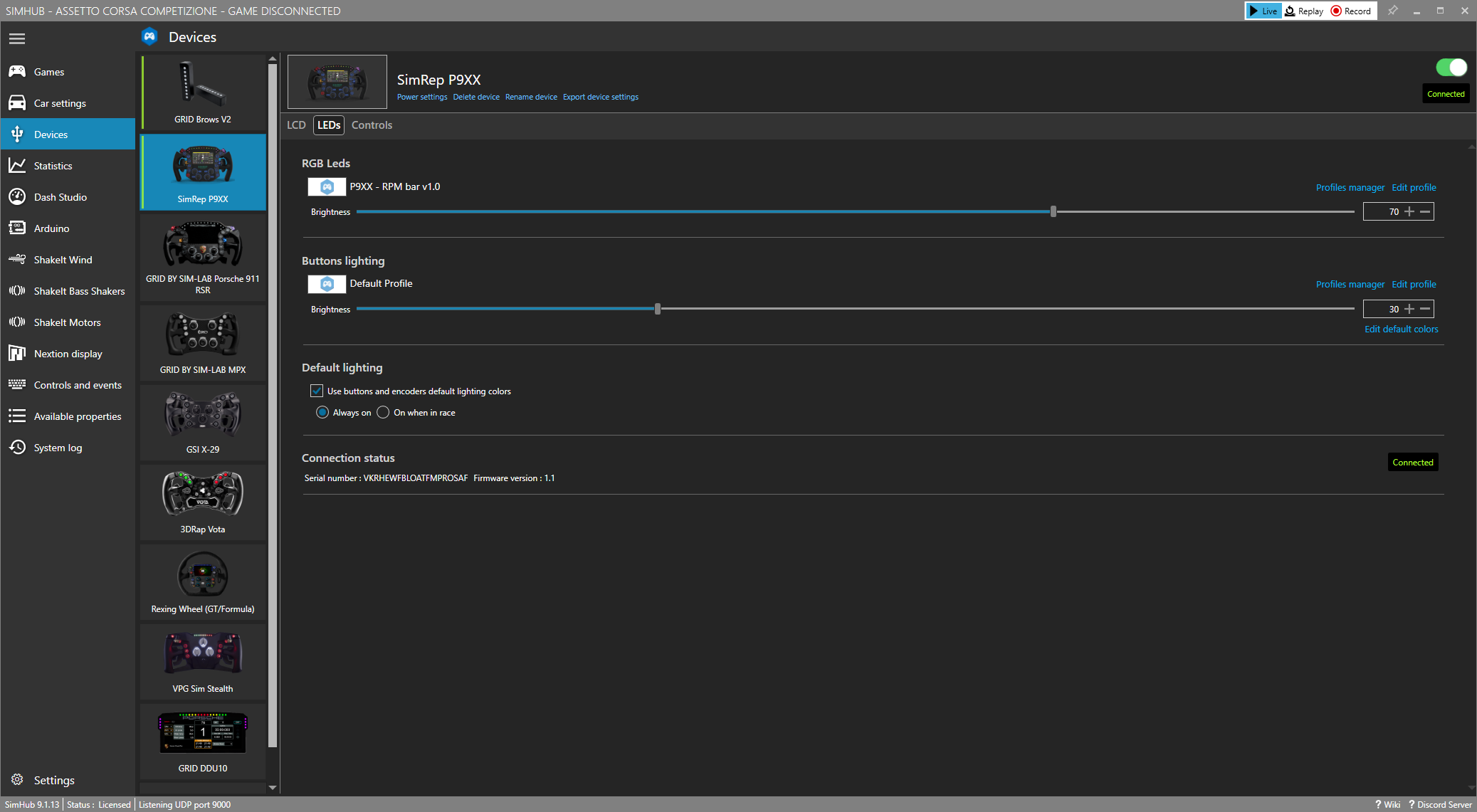Decrease Buttons lighting brightness with minus
Viewport: 1477px width, 812px height.
tap(1425, 309)
